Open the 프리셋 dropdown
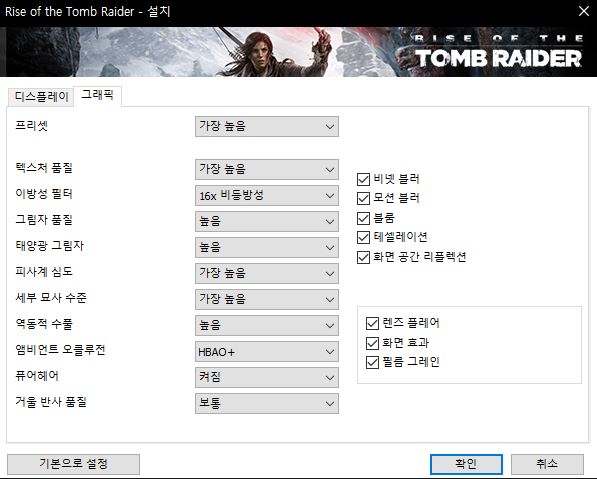597x479 pixels. pyautogui.click(x=267, y=126)
